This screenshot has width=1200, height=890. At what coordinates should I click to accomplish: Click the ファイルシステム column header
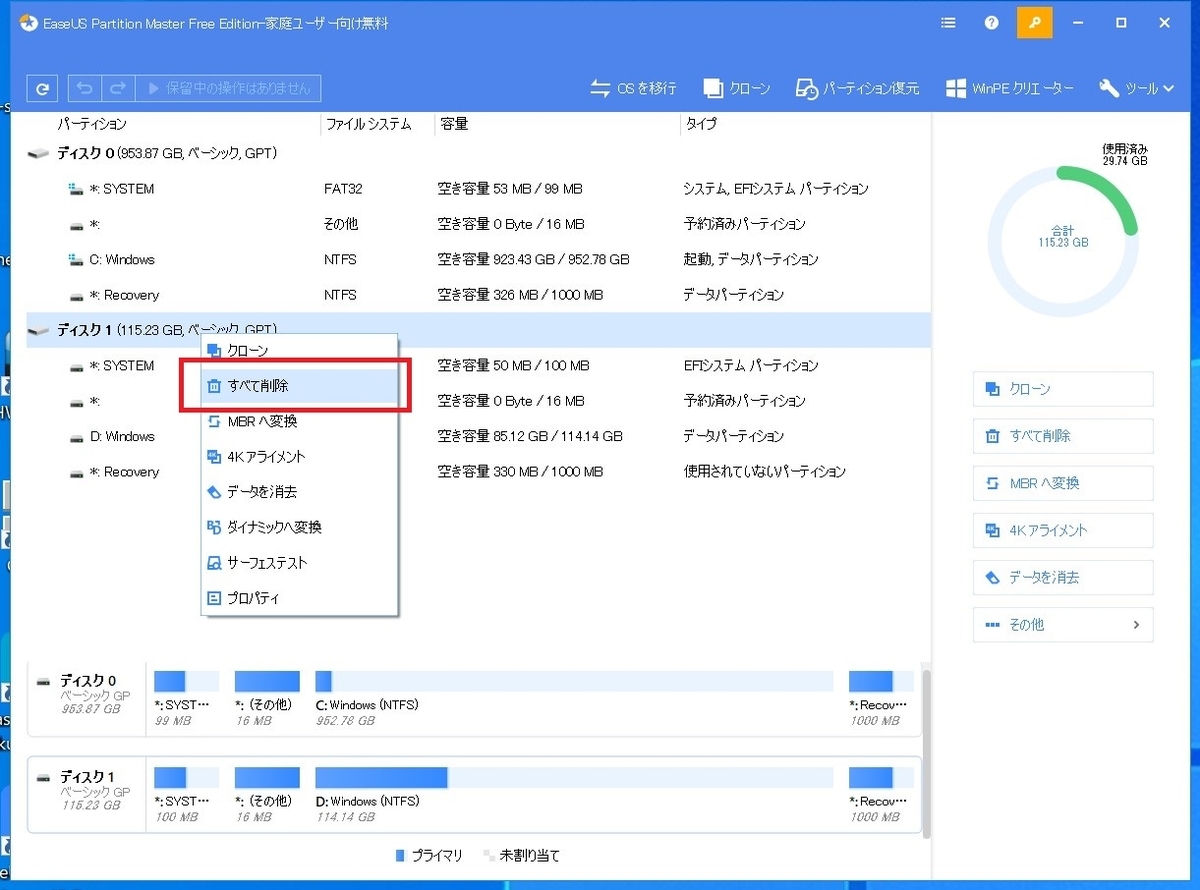(x=368, y=124)
